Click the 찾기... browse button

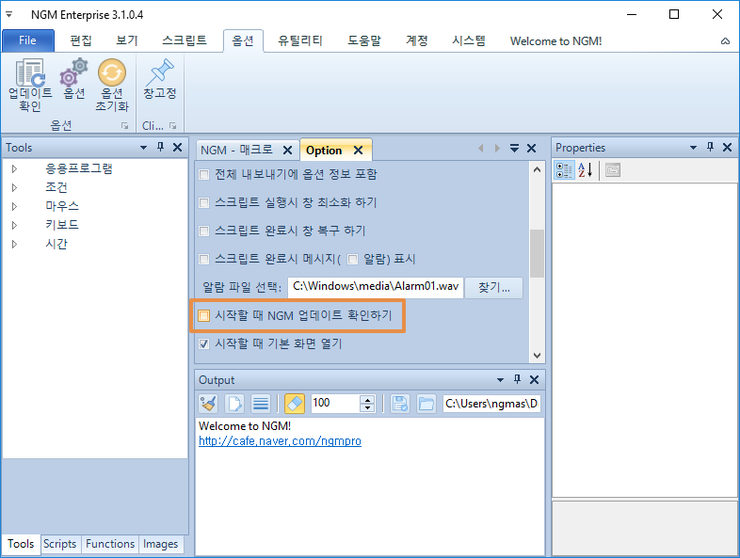click(494, 287)
